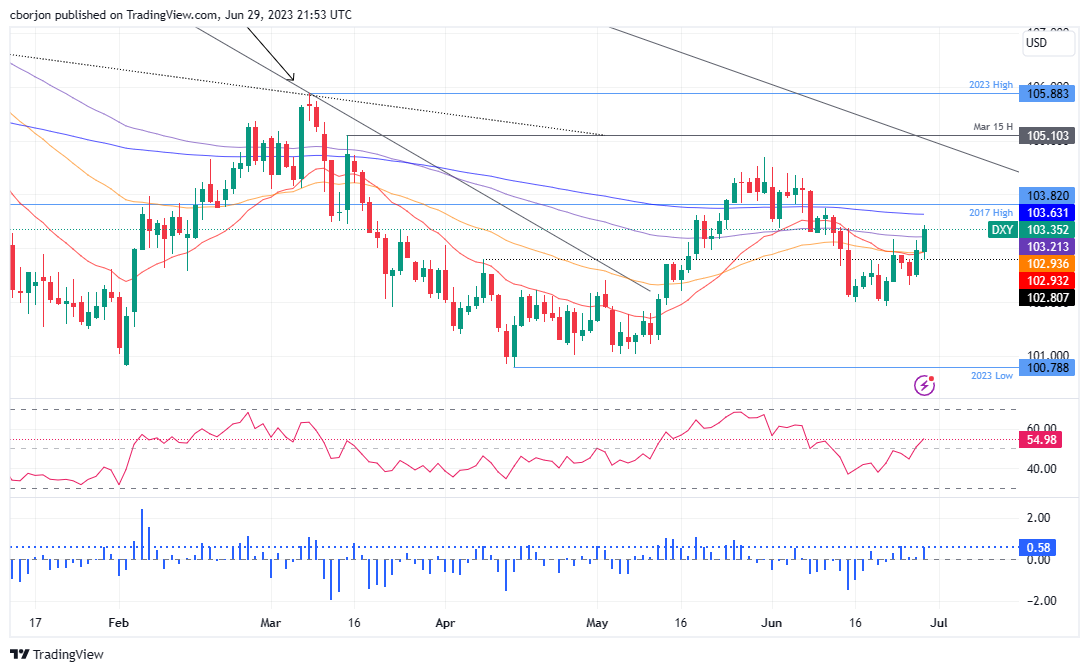1089x672 pixels.
Task: Click the '2023 Low' line label
Action: (x=991, y=376)
